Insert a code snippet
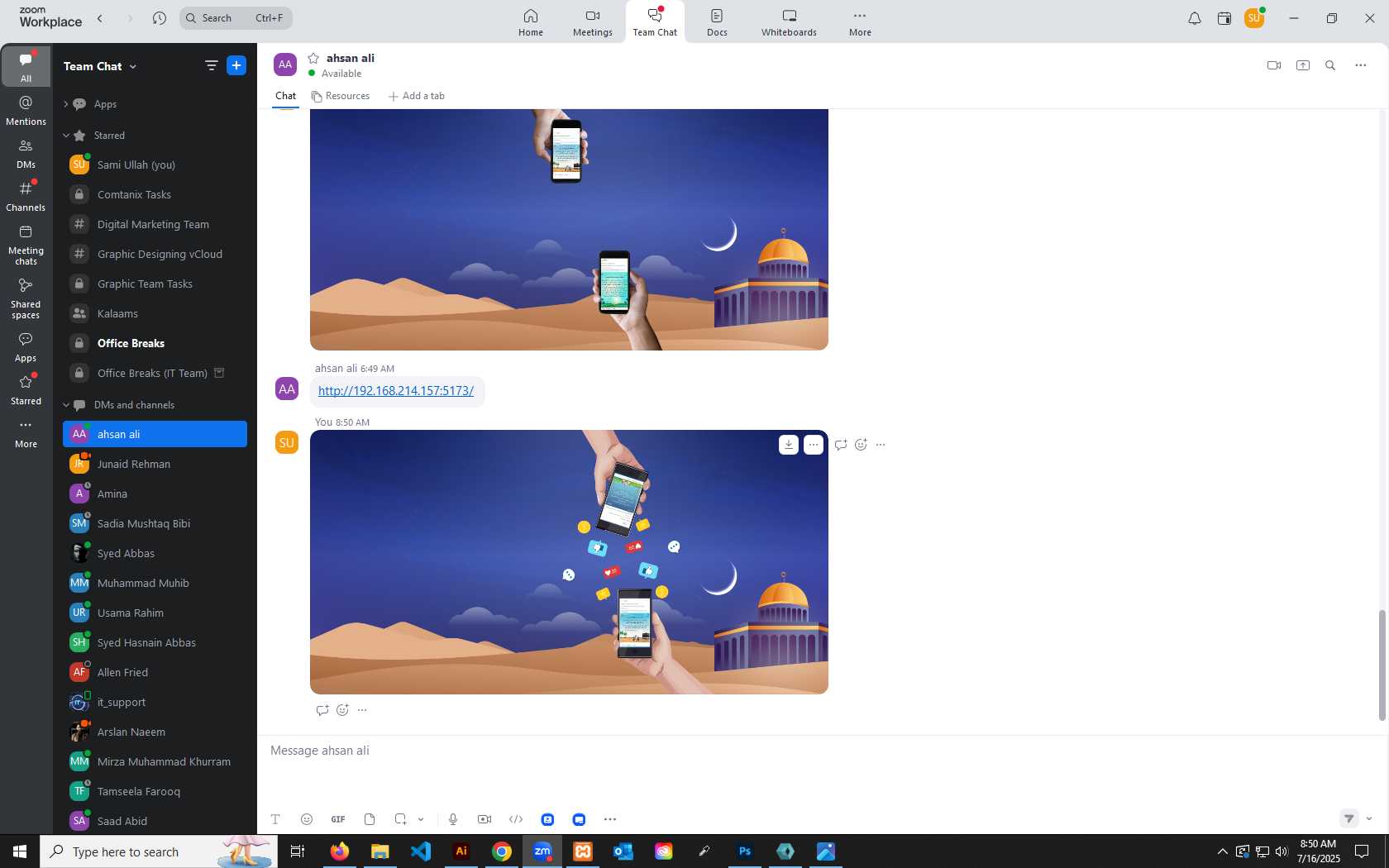Viewport: 1389px width, 868px height. [516, 819]
